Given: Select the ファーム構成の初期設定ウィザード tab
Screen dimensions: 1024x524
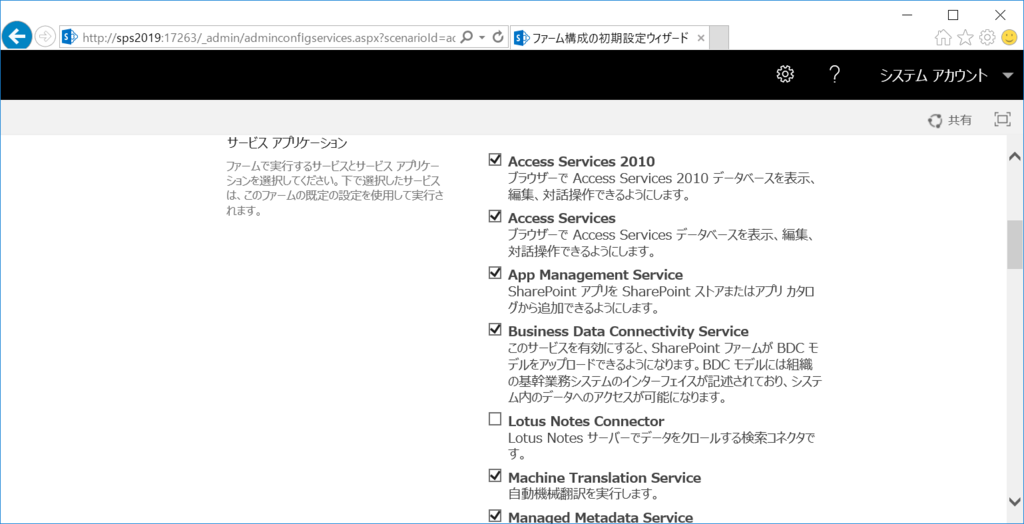Looking at the screenshot, I should pos(609,38).
